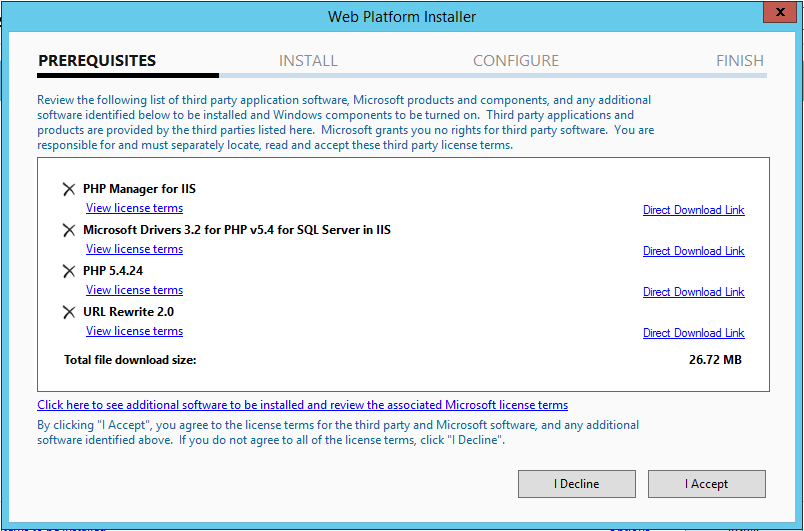Open Direct Download Link for Microsoft Drivers 3.2
The height and width of the screenshot is (531, 804).
click(x=693, y=251)
